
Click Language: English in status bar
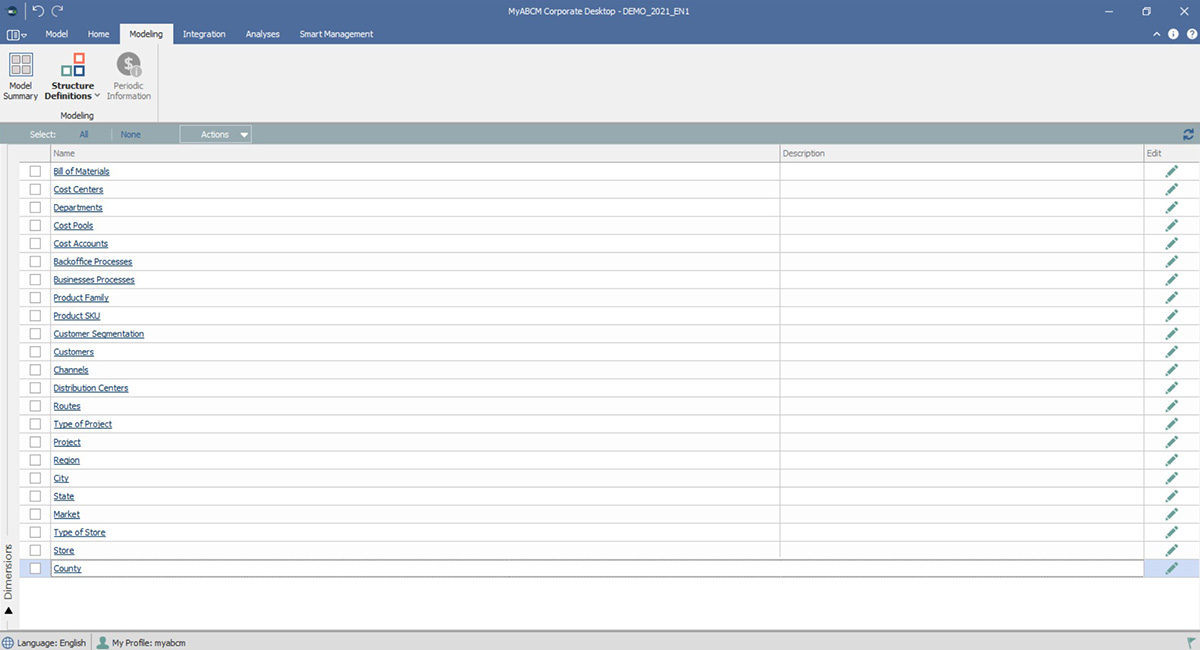tap(52, 642)
